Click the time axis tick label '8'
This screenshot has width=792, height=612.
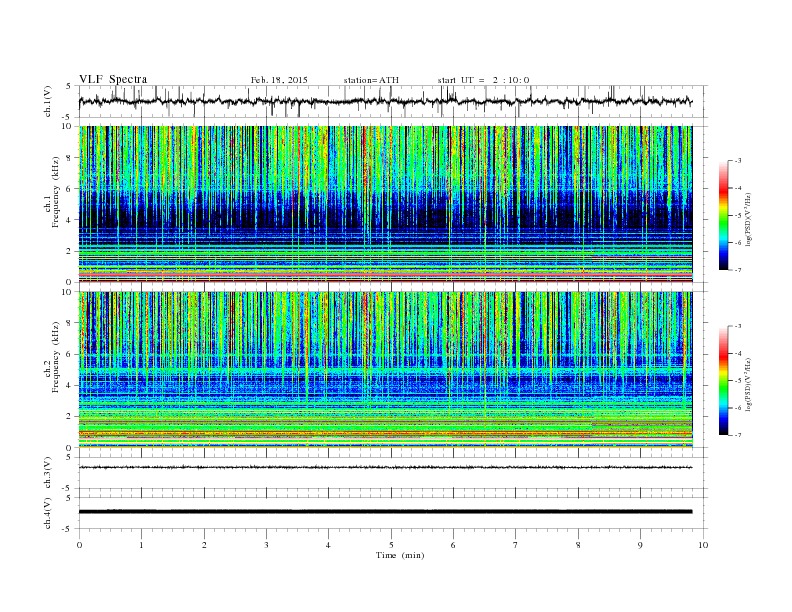click(x=578, y=545)
